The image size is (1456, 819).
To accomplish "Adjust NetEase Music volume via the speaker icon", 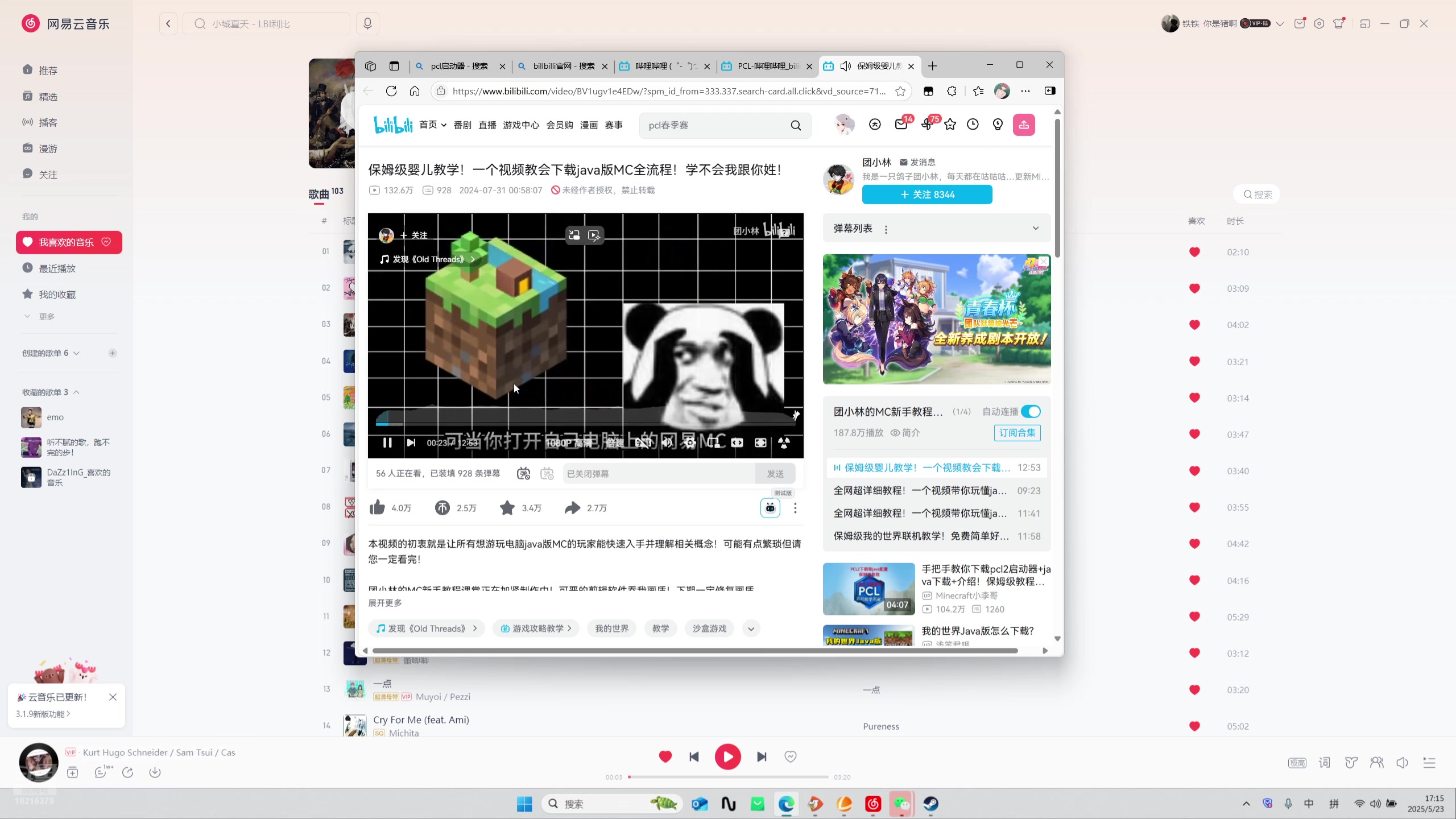I will click(1403, 763).
